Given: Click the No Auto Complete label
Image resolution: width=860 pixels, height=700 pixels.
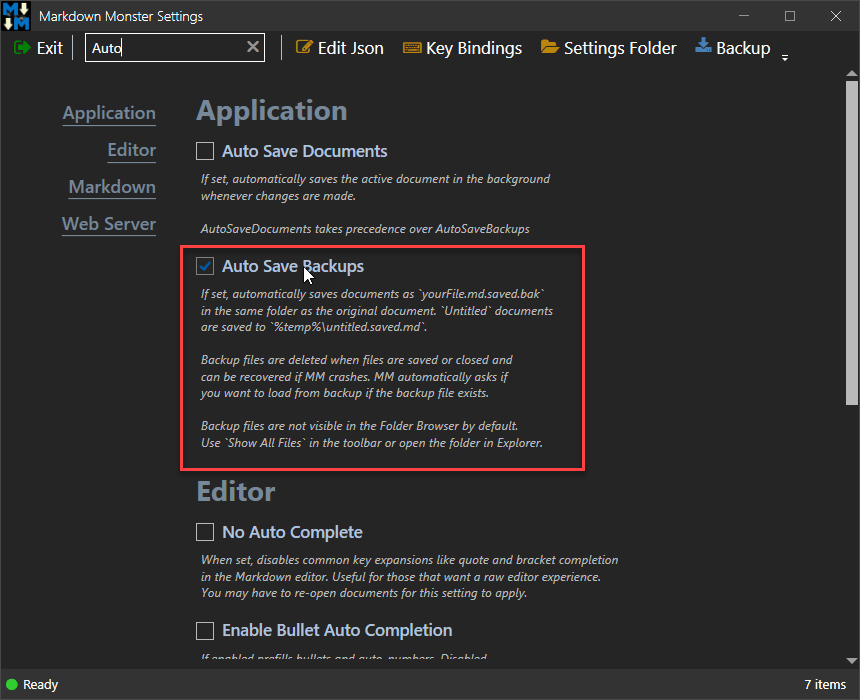Looking at the screenshot, I should [292, 532].
